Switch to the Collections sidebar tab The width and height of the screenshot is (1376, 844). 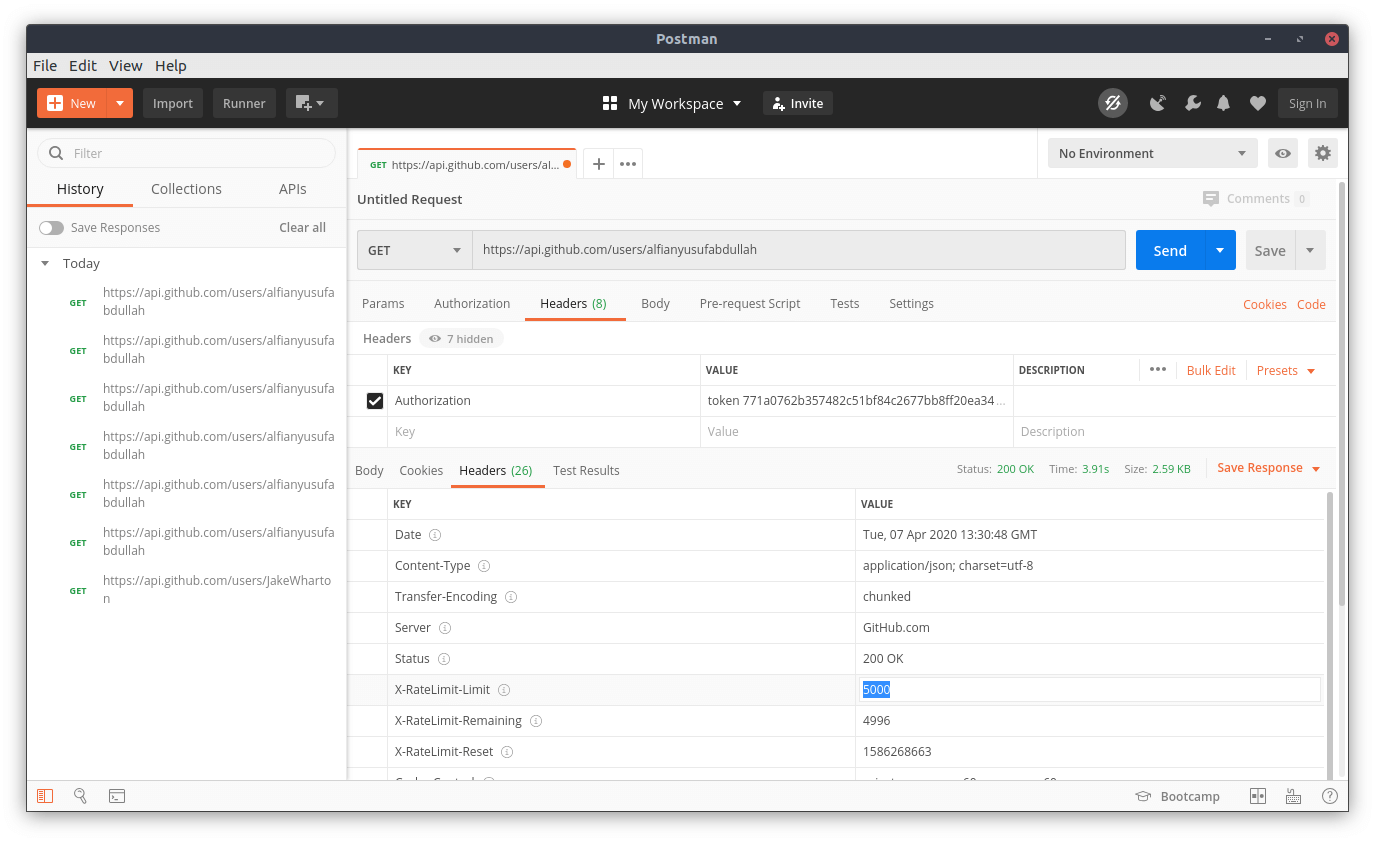(x=186, y=189)
